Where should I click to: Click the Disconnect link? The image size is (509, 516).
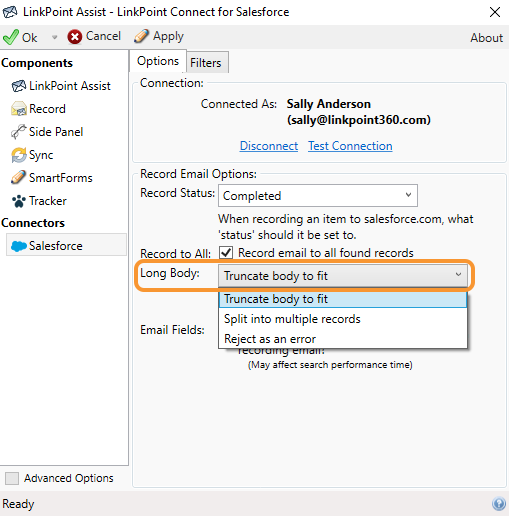point(269,146)
